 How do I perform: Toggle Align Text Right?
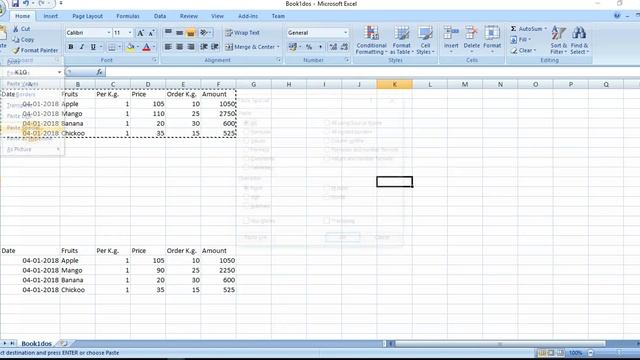[x=191, y=47]
